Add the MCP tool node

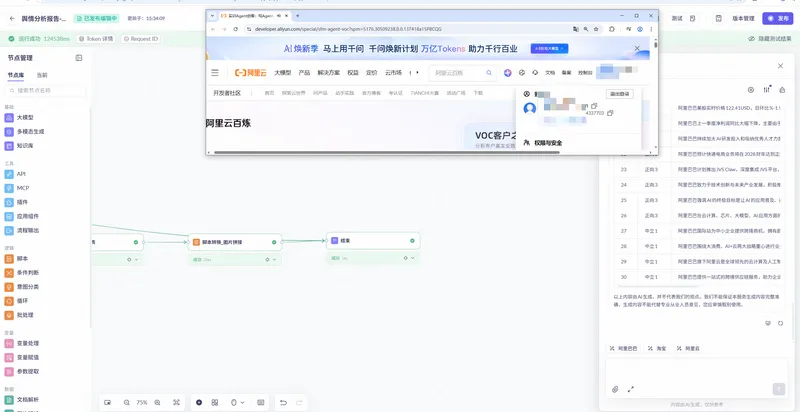click(22, 188)
